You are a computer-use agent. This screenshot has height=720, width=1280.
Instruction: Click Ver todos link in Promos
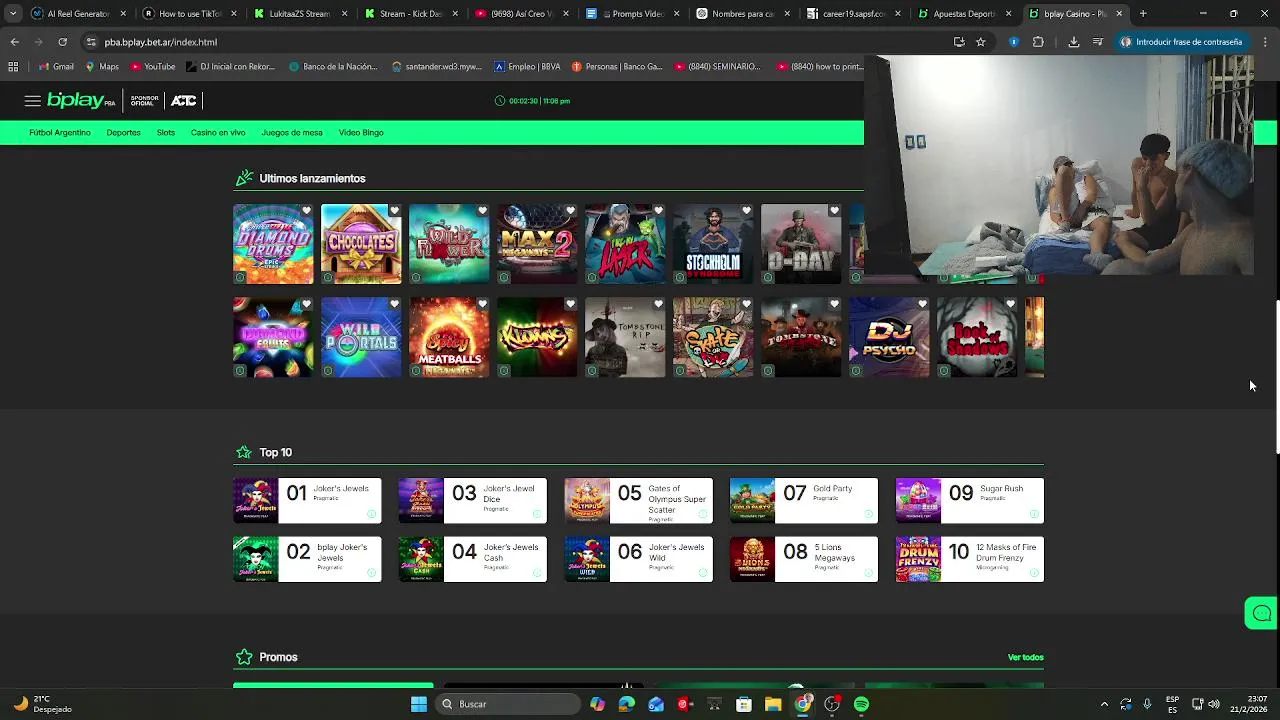coord(1025,657)
